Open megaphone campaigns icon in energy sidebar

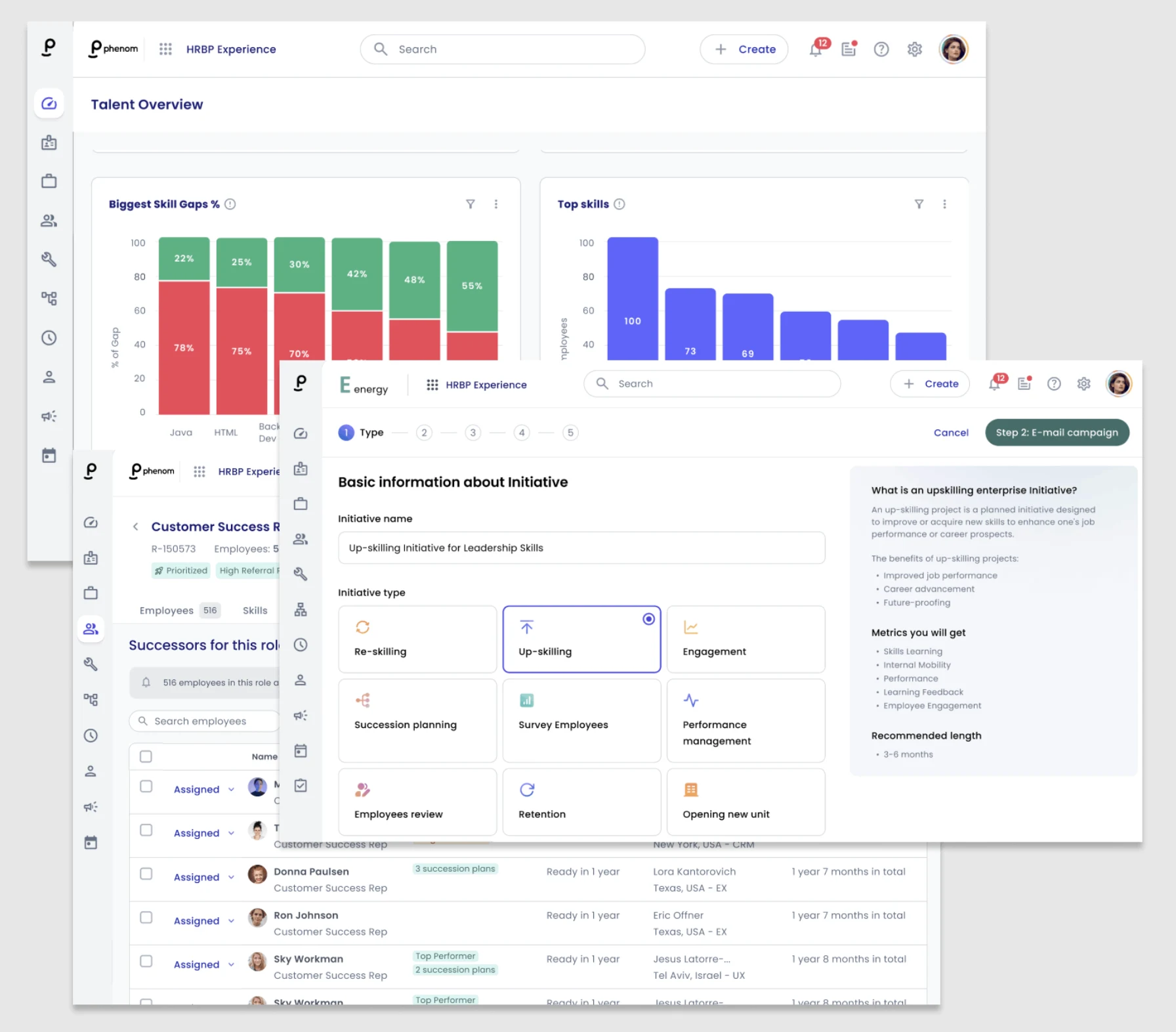(301, 716)
